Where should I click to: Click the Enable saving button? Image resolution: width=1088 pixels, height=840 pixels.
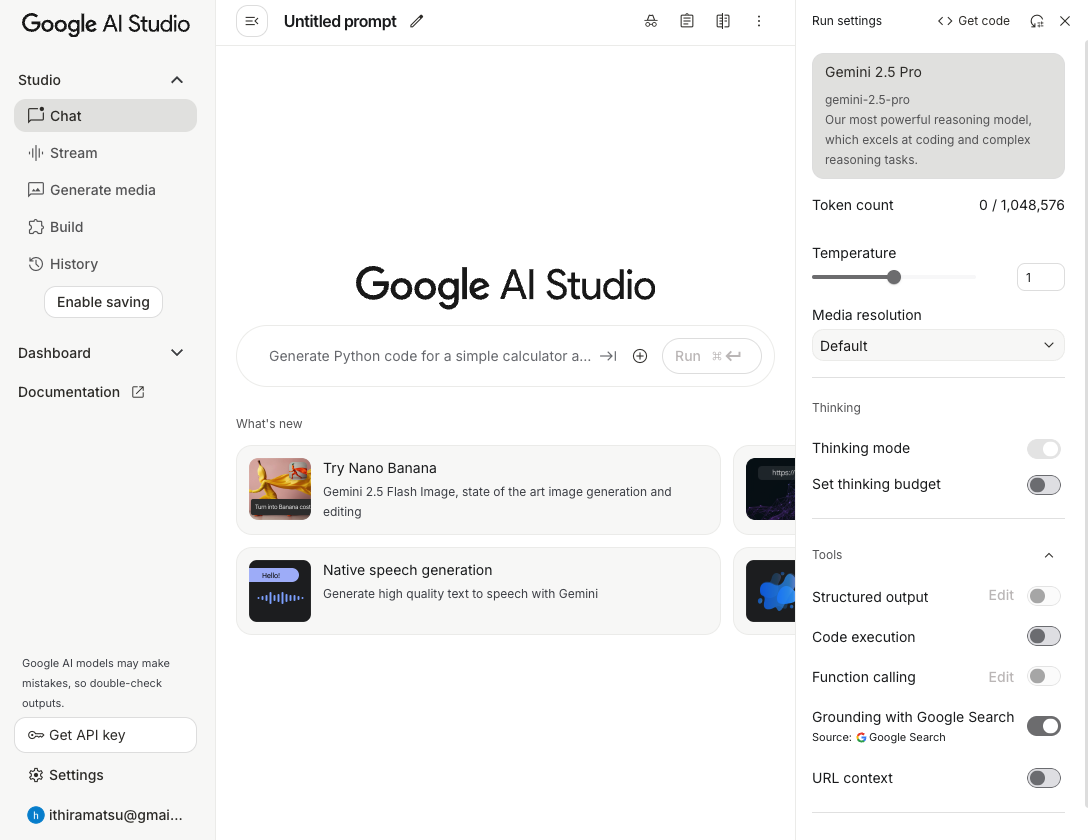click(x=103, y=302)
